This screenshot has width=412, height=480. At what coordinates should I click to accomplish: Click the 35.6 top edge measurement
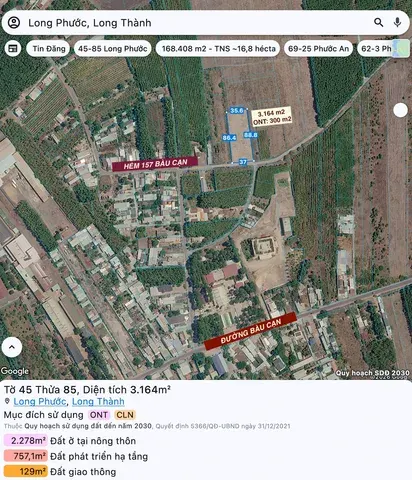pos(237,110)
